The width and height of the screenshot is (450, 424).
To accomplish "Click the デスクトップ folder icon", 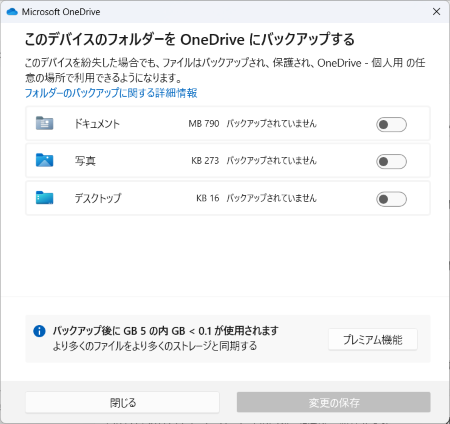I will [x=45, y=197].
